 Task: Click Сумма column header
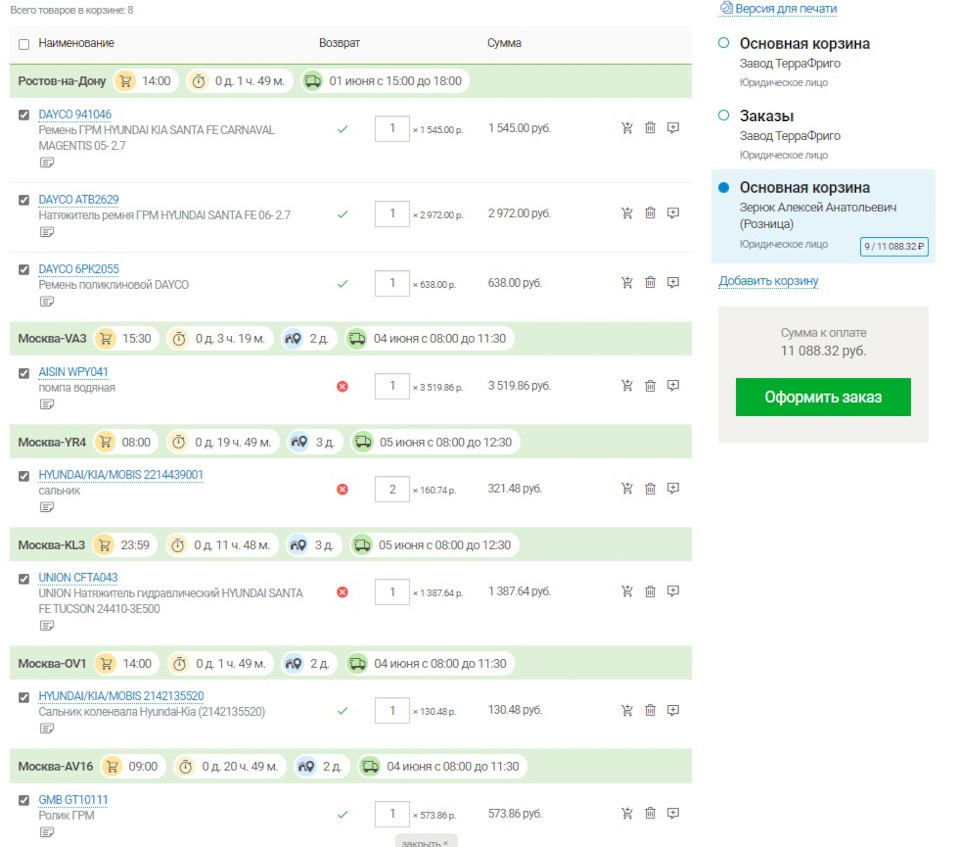tap(504, 43)
